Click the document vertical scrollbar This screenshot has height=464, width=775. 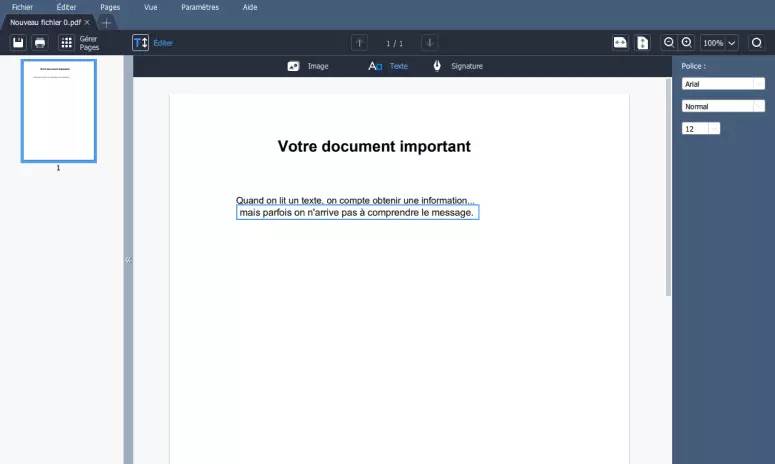click(668, 187)
